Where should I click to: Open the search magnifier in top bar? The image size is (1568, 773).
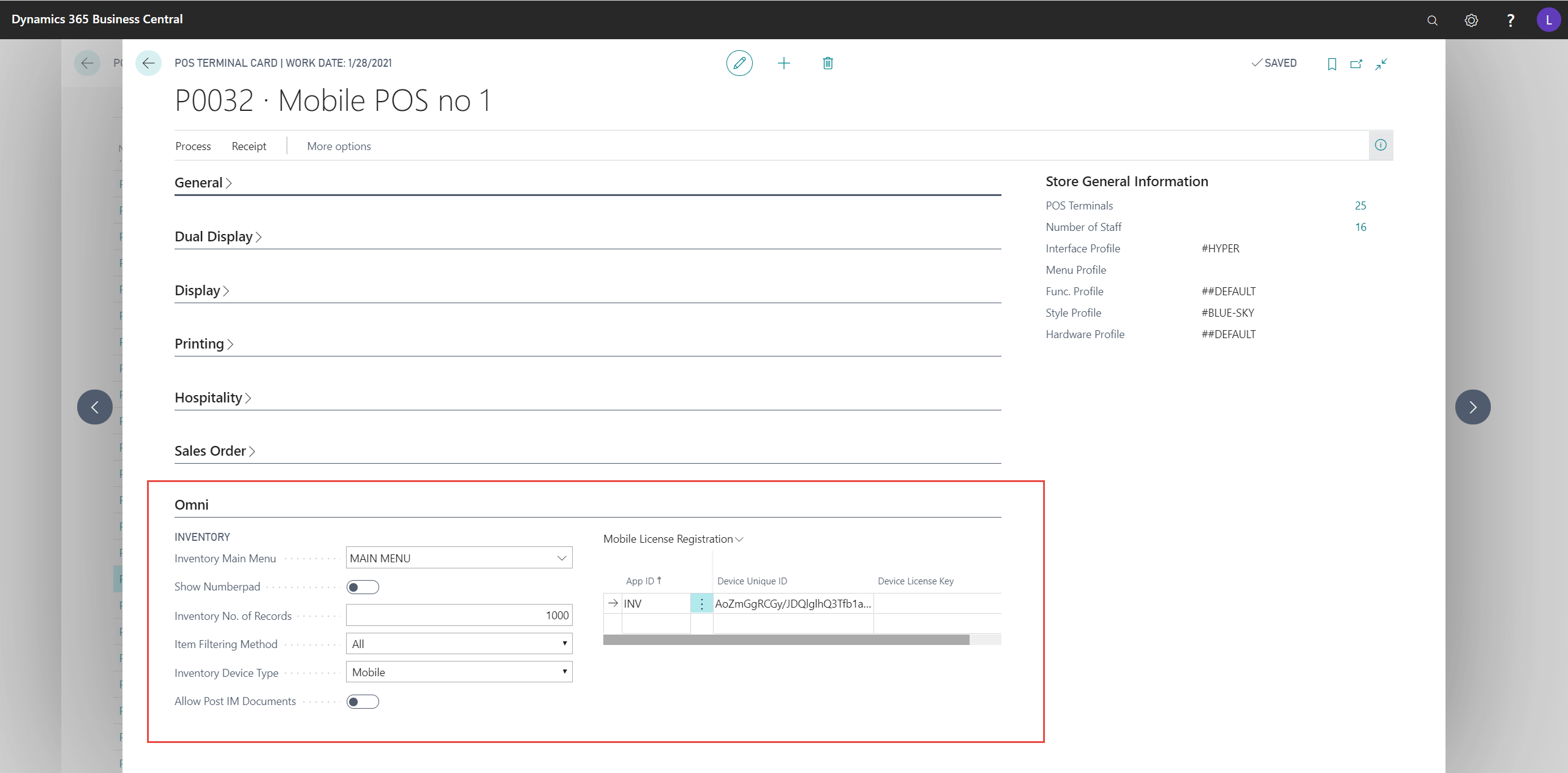1432,20
